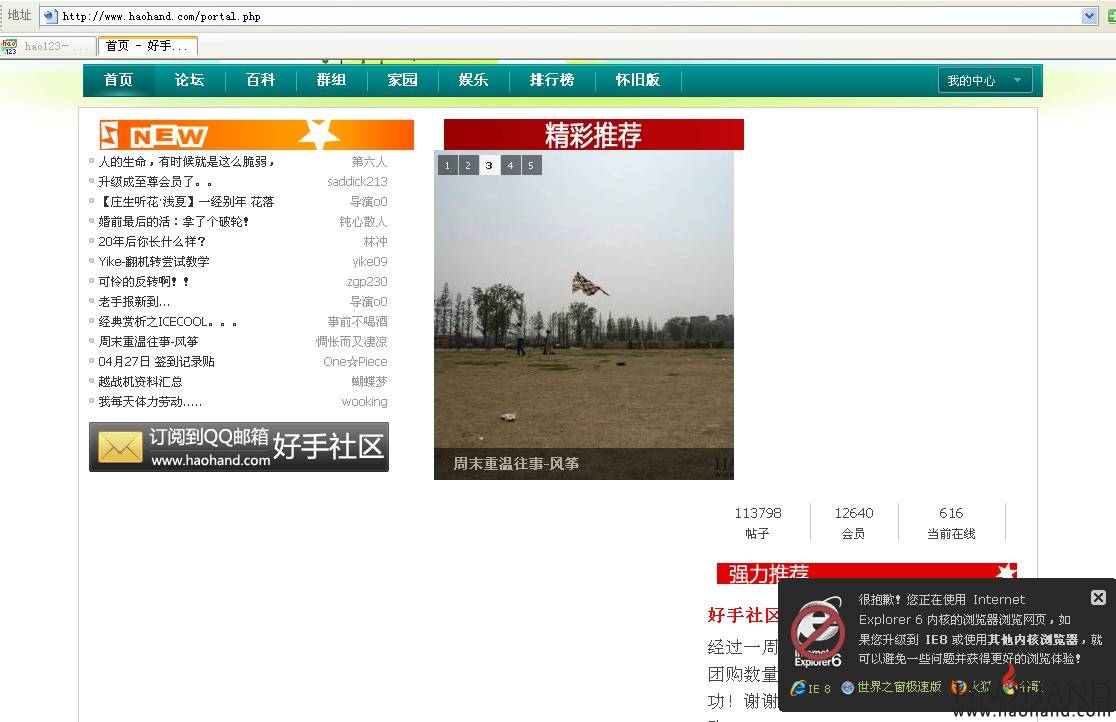
Task: Click the IE 8 upgrade link
Action: click(x=811, y=688)
